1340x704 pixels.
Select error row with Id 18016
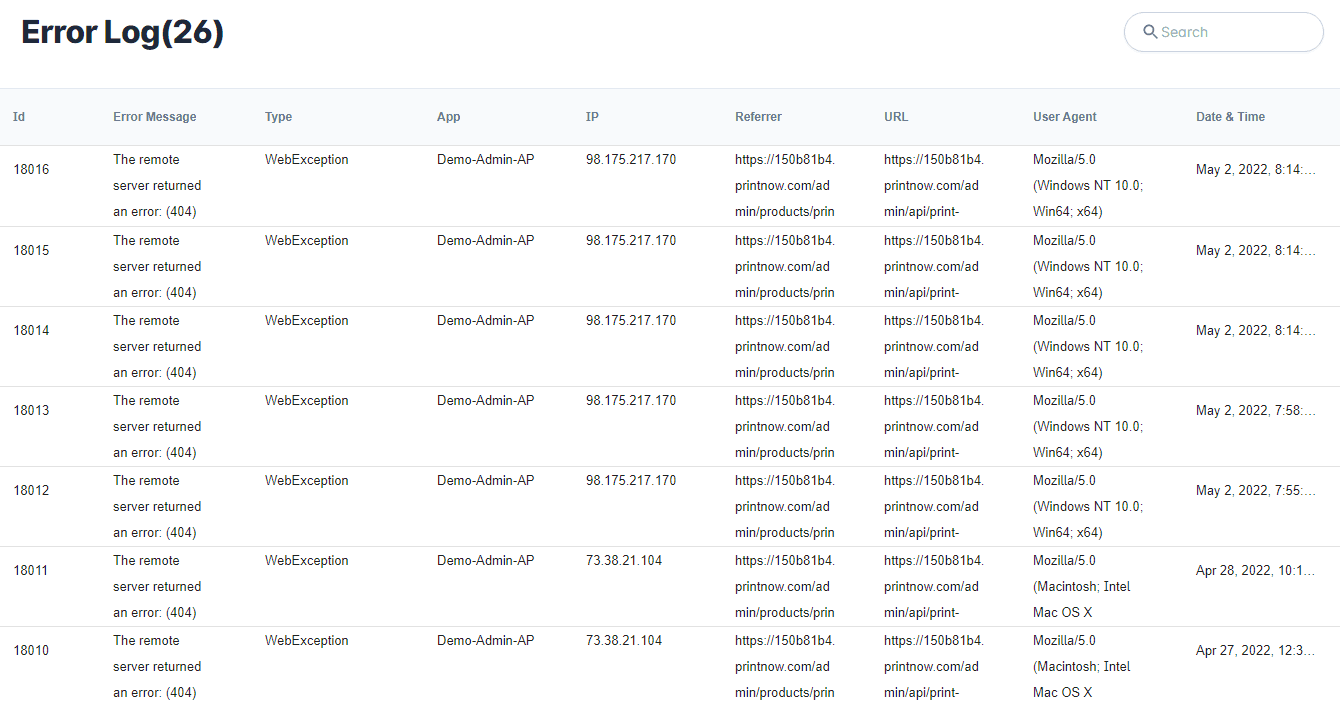pos(31,170)
